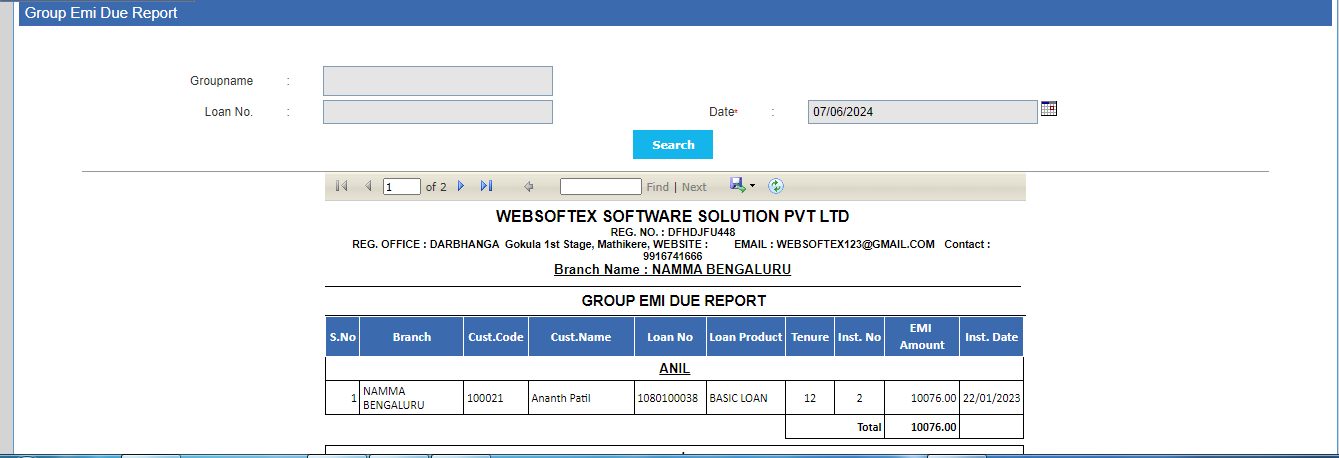
Task: Click the export save disk icon
Action: pos(737,185)
